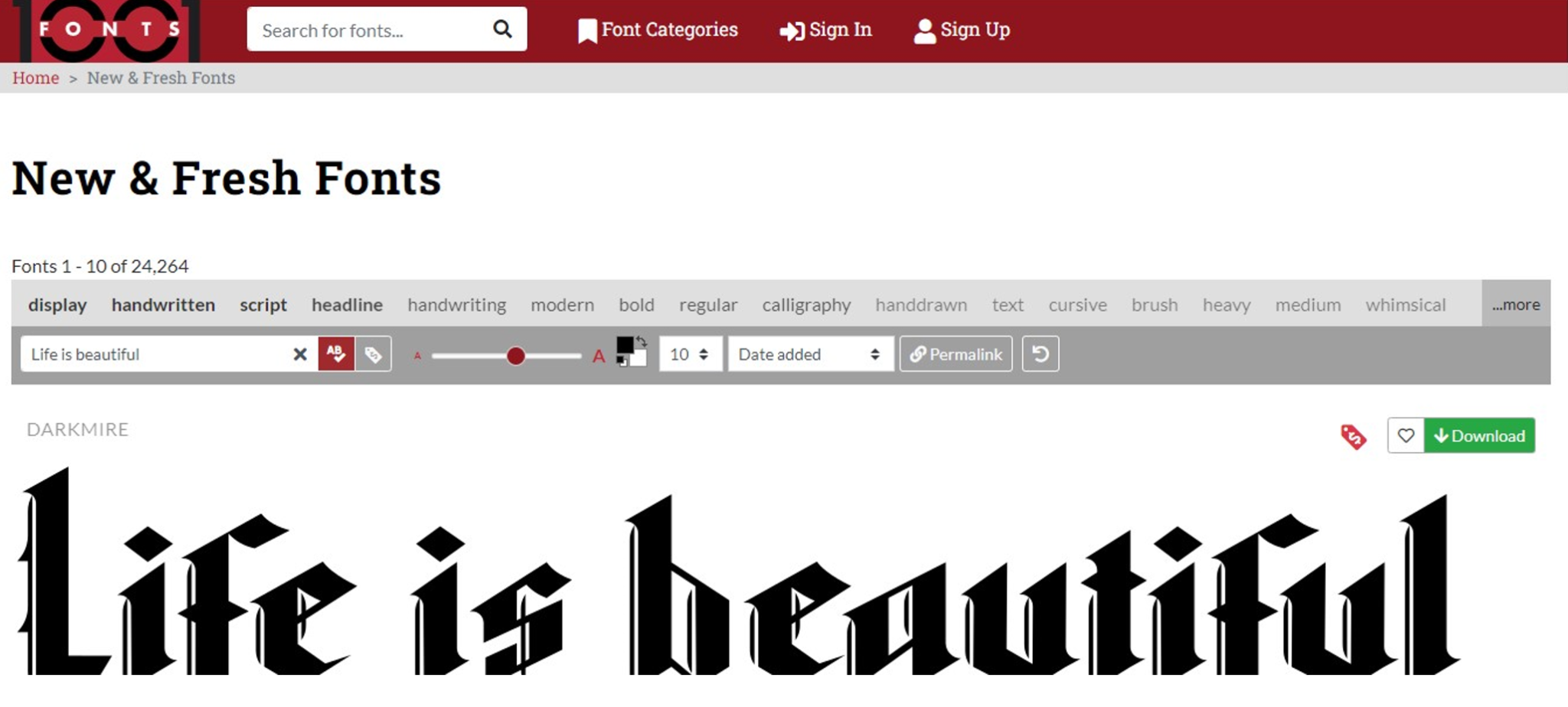The width and height of the screenshot is (1568, 707).
Task: Favorite Darkmire with the heart icon
Action: coord(1406,435)
